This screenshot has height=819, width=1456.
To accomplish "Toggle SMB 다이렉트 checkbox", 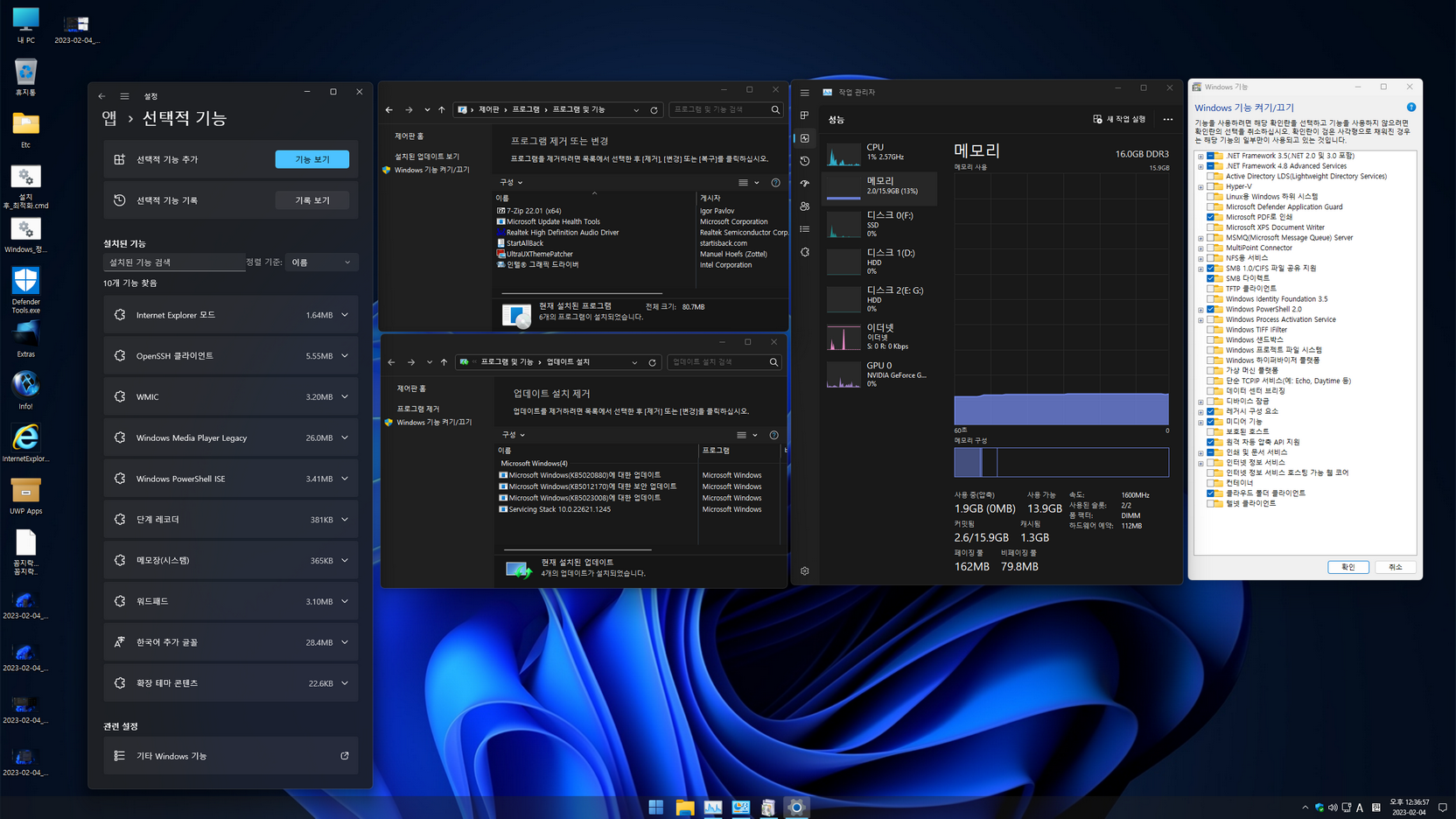I will 1211,278.
